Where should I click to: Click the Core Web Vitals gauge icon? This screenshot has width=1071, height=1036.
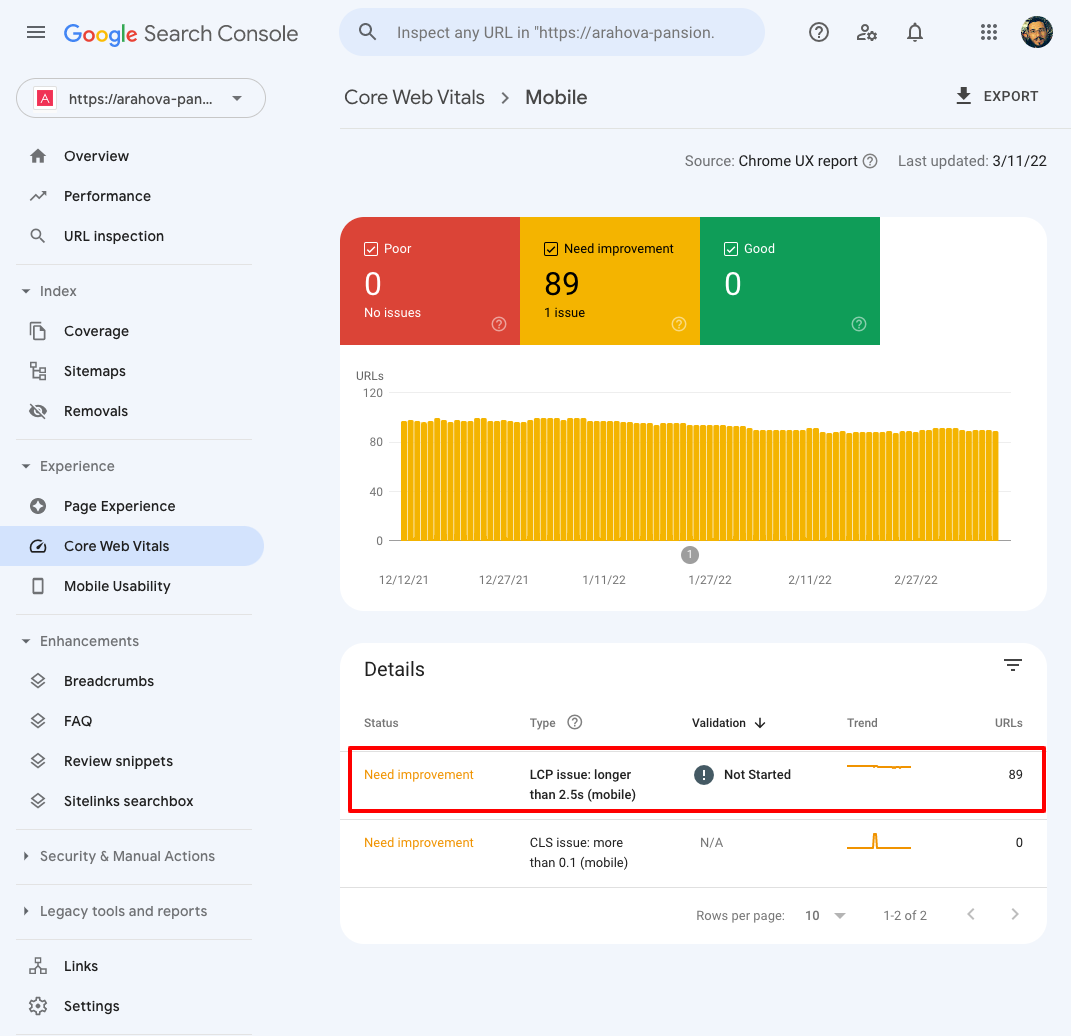click(x=38, y=546)
